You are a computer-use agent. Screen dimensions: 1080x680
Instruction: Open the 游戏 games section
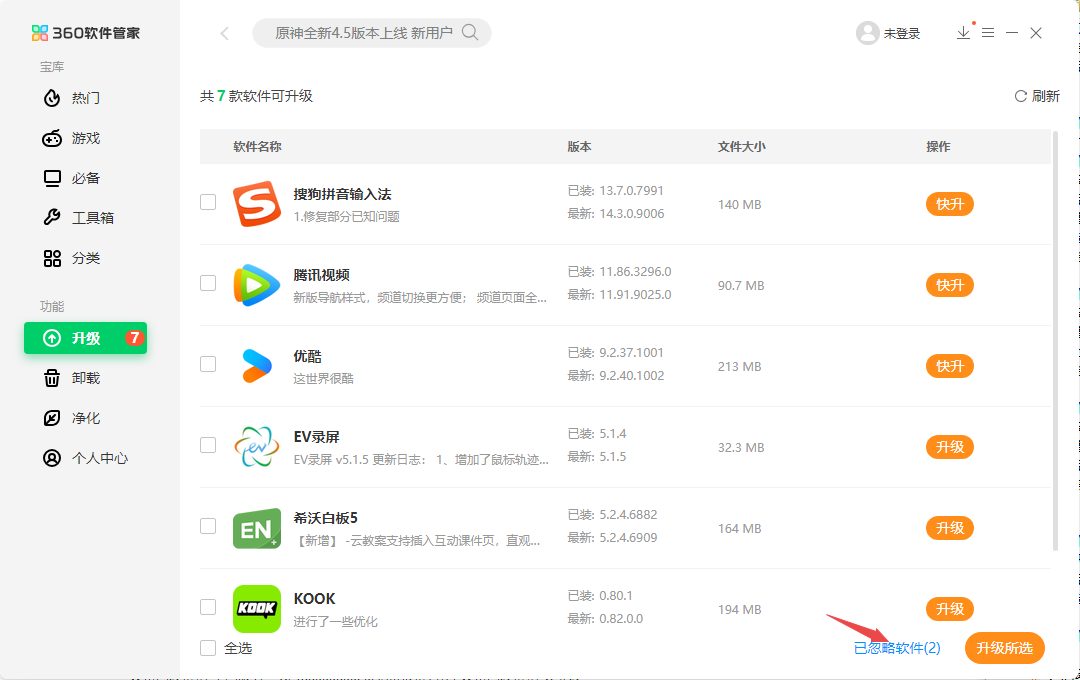tap(72, 138)
